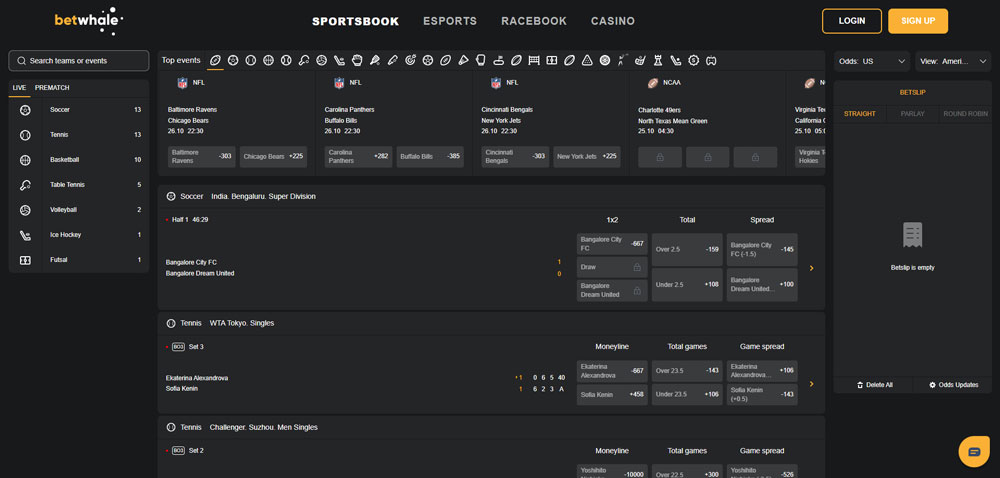Viewport: 1000px width, 478px height.
Task: Open the Odds format dropdown
Action: (872, 61)
